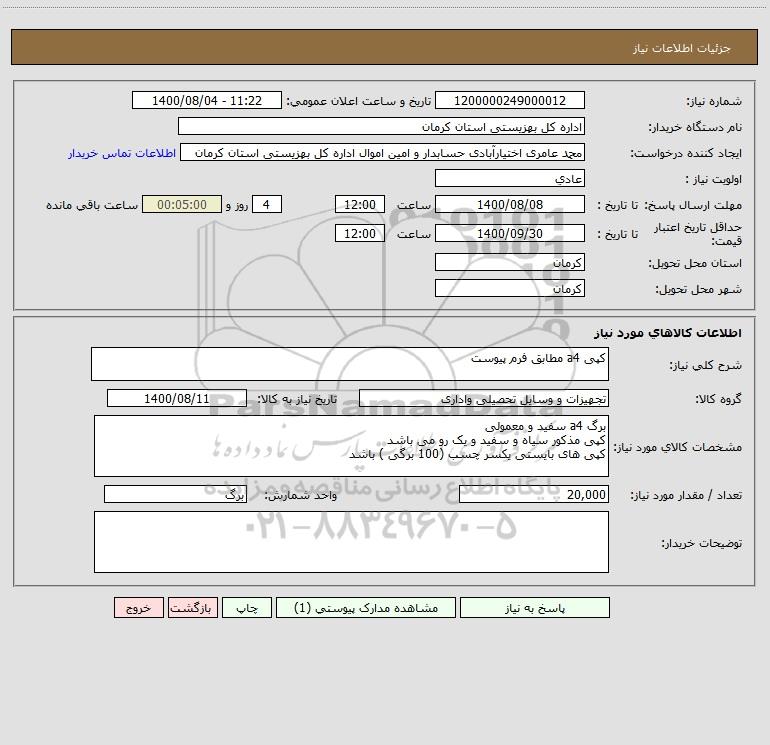The image size is (770, 745).
Task: Click the goods group field تجهیزات و وسایل
Action: (x=484, y=398)
